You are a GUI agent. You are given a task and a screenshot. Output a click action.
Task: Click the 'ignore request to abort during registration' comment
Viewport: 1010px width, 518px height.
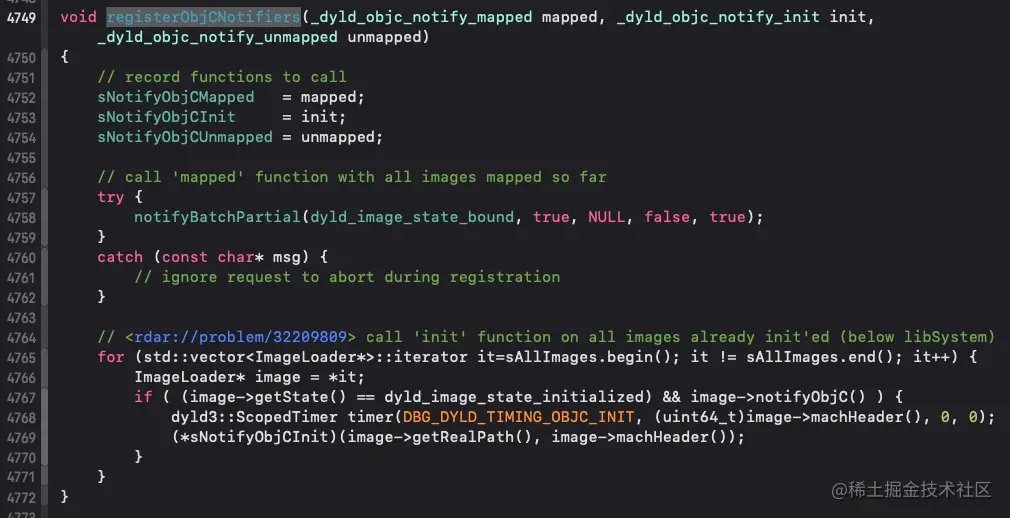[x=347, y=277]
